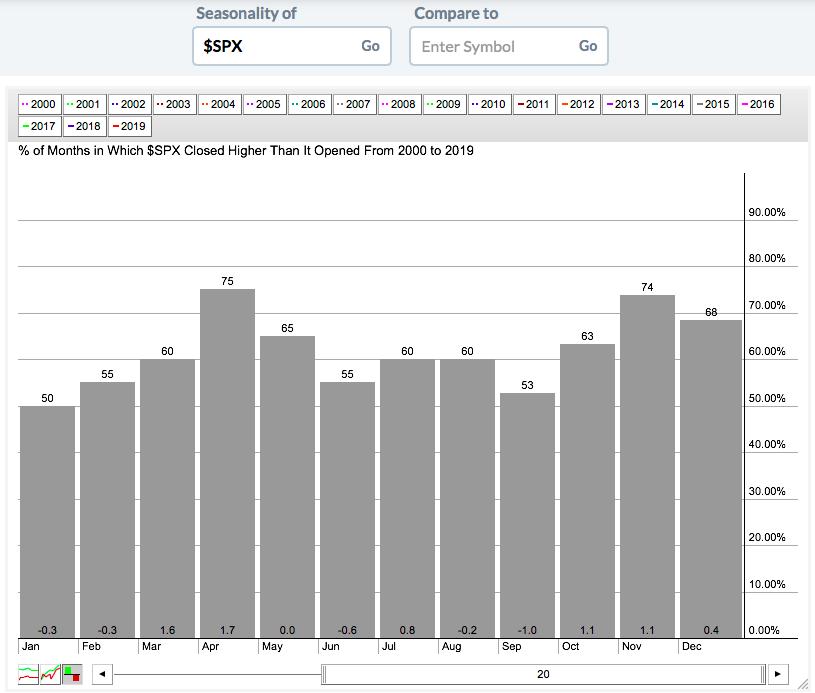Switch to separate-lines seasonality chart mode
Screen dimensions: 815x693
point(28,674)
